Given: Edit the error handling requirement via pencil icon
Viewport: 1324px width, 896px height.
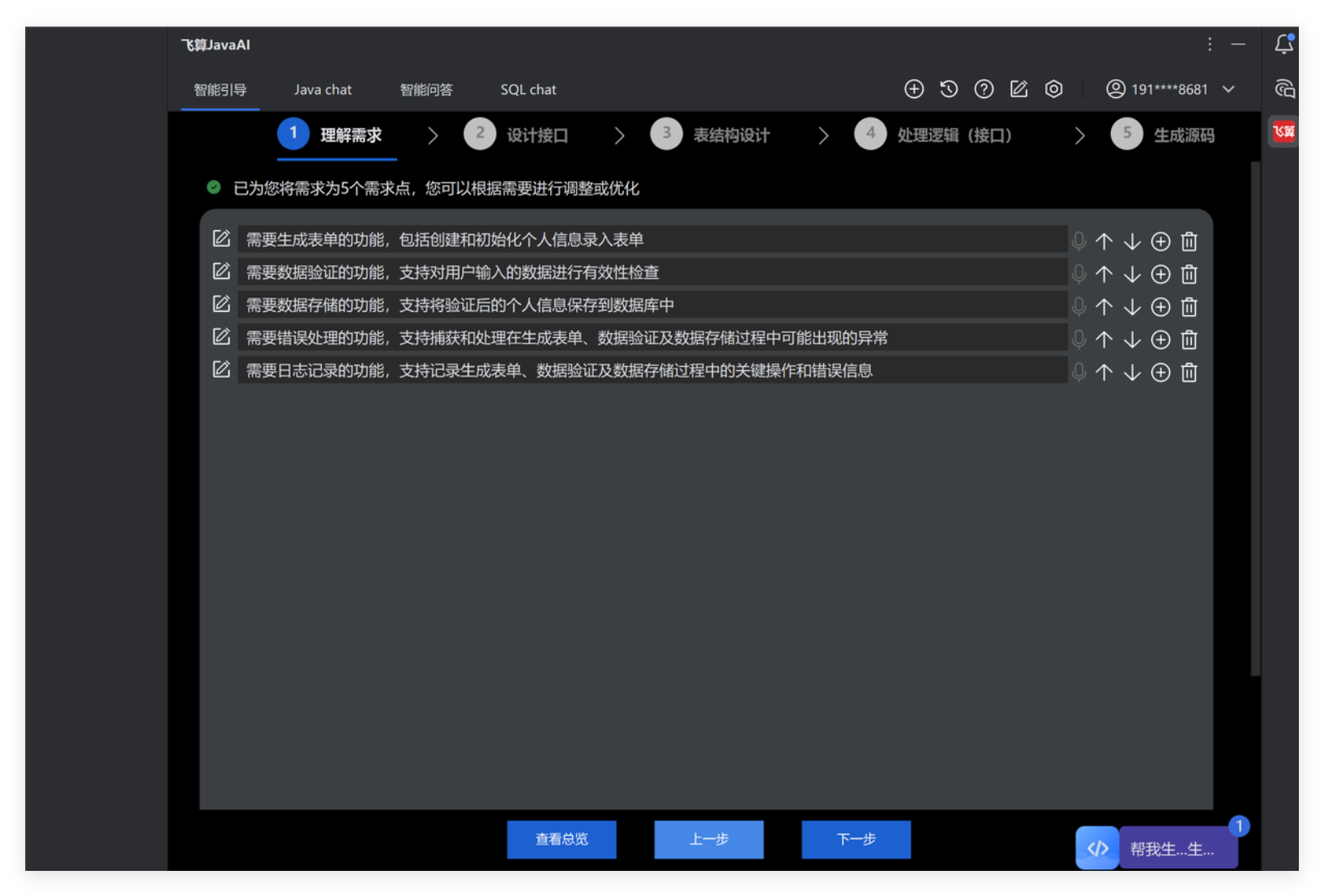Looking at the screenshot, I should (221, 337).
